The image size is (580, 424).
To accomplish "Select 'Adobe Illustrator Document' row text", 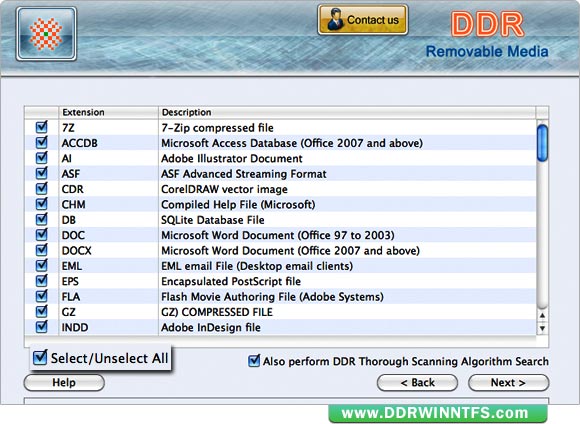I will (232, 158).
